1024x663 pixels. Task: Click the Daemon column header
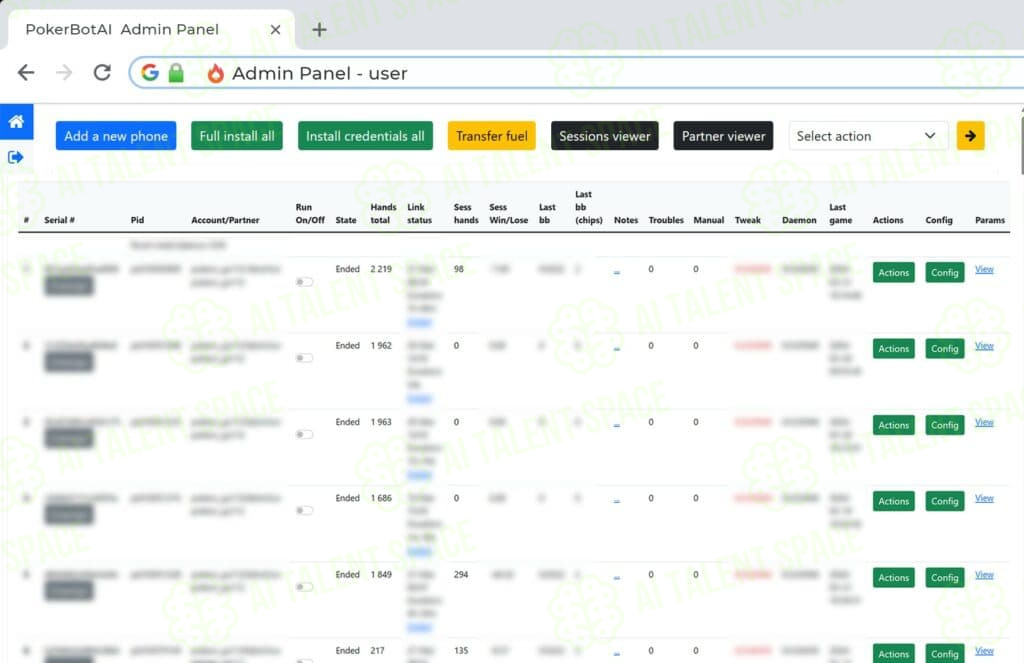tap(799, 220)
